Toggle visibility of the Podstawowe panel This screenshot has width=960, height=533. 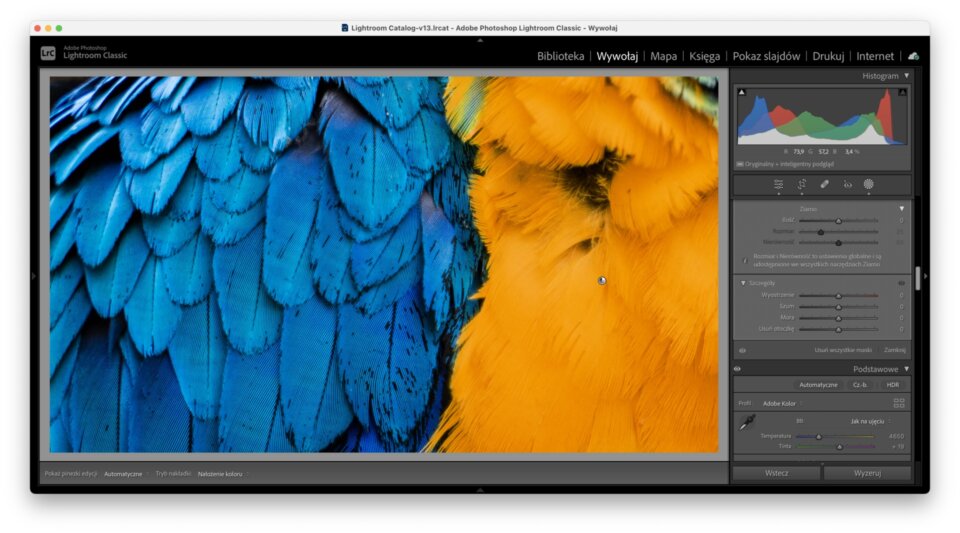coord(738,369)
